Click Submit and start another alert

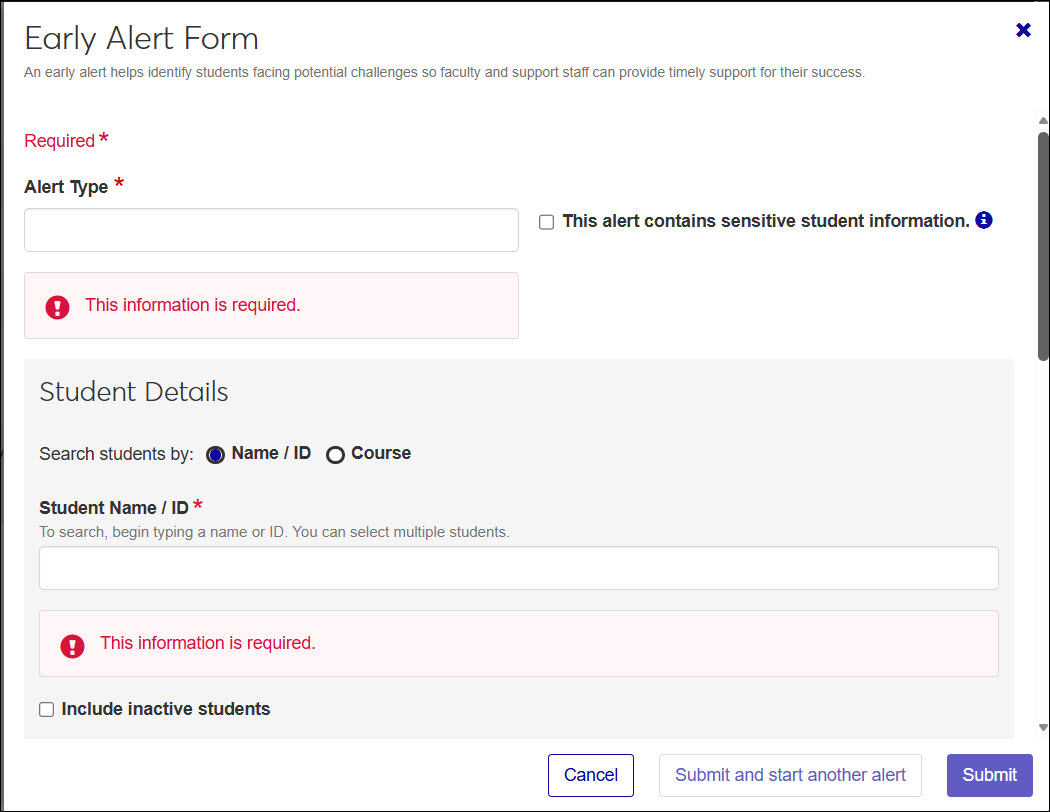tap(790, 775)
